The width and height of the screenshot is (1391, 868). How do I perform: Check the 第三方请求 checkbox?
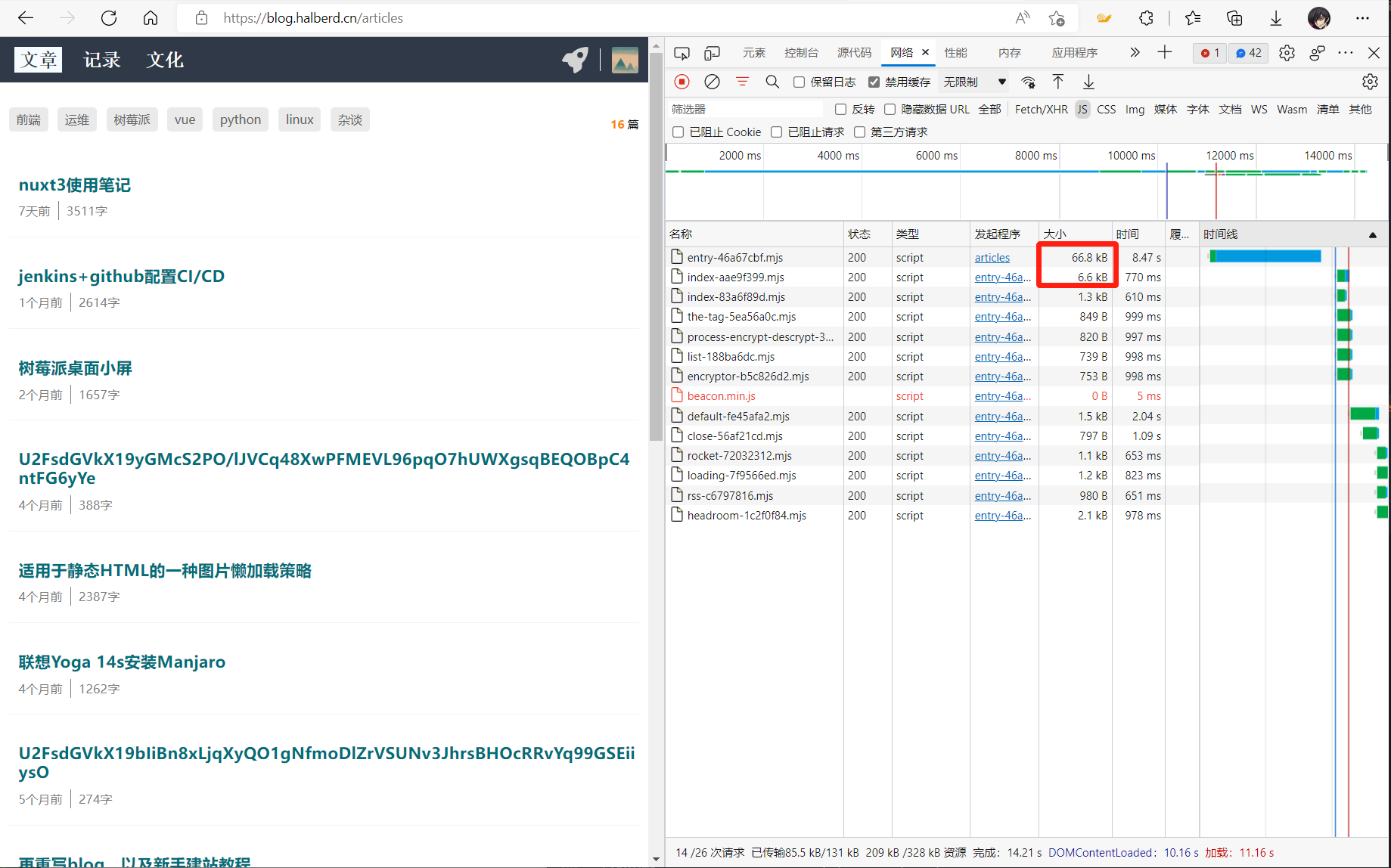click(x=860, y=132)
